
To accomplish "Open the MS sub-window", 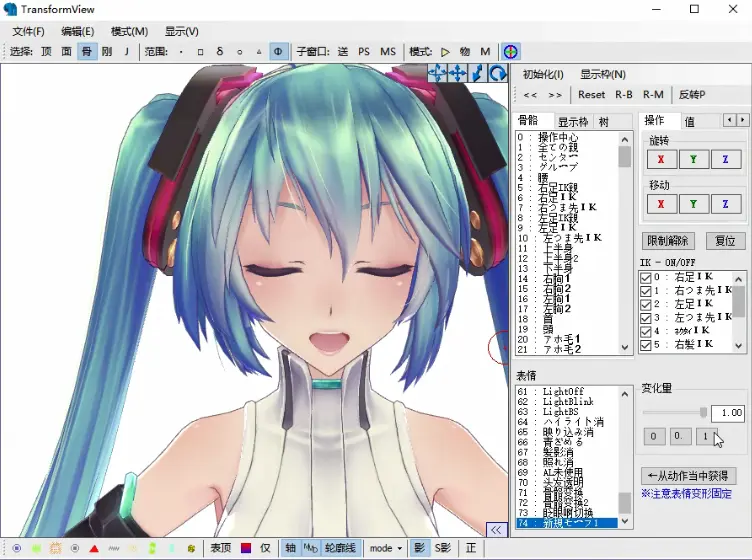I will point(388,52).
